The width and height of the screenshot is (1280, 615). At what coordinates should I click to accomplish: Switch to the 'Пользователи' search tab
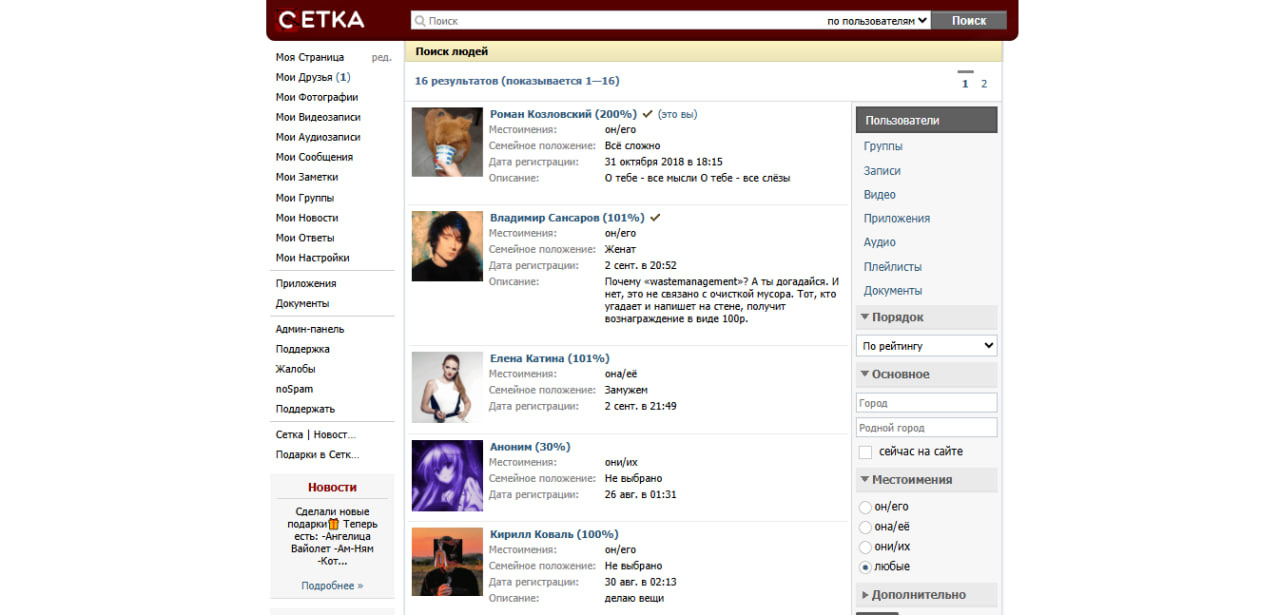pos(927,120)
